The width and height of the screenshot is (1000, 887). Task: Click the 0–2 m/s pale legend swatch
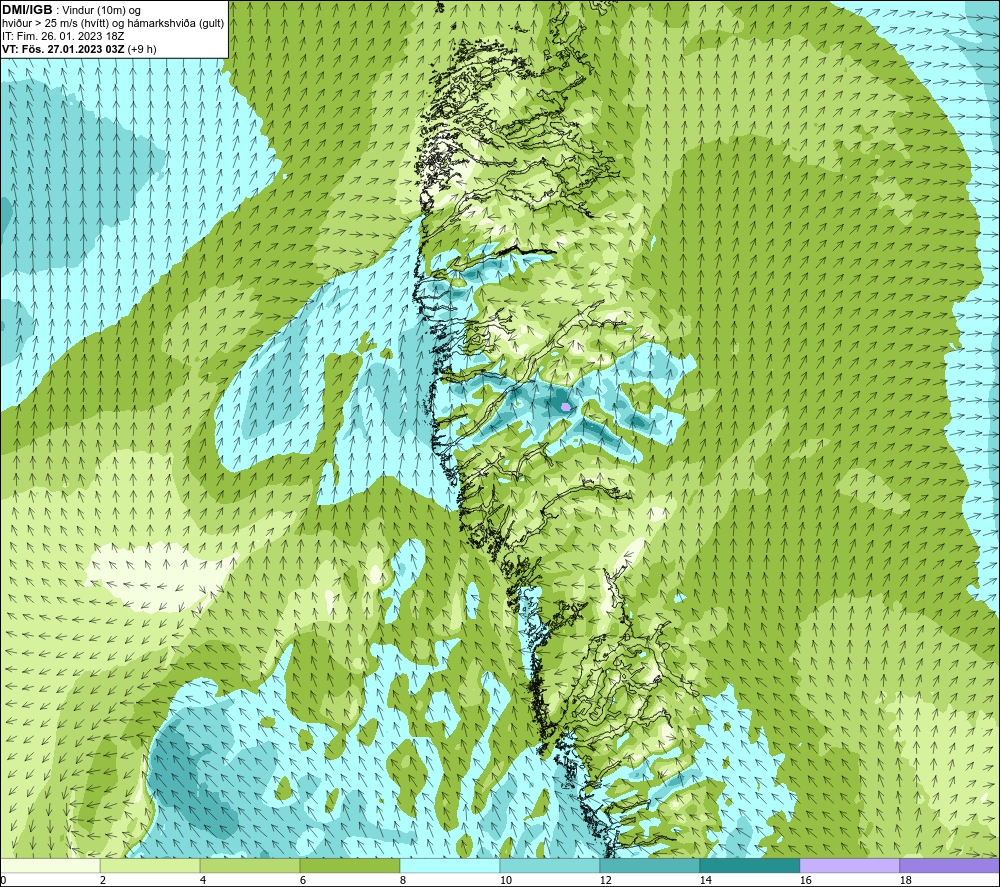[x=50, y=866]
